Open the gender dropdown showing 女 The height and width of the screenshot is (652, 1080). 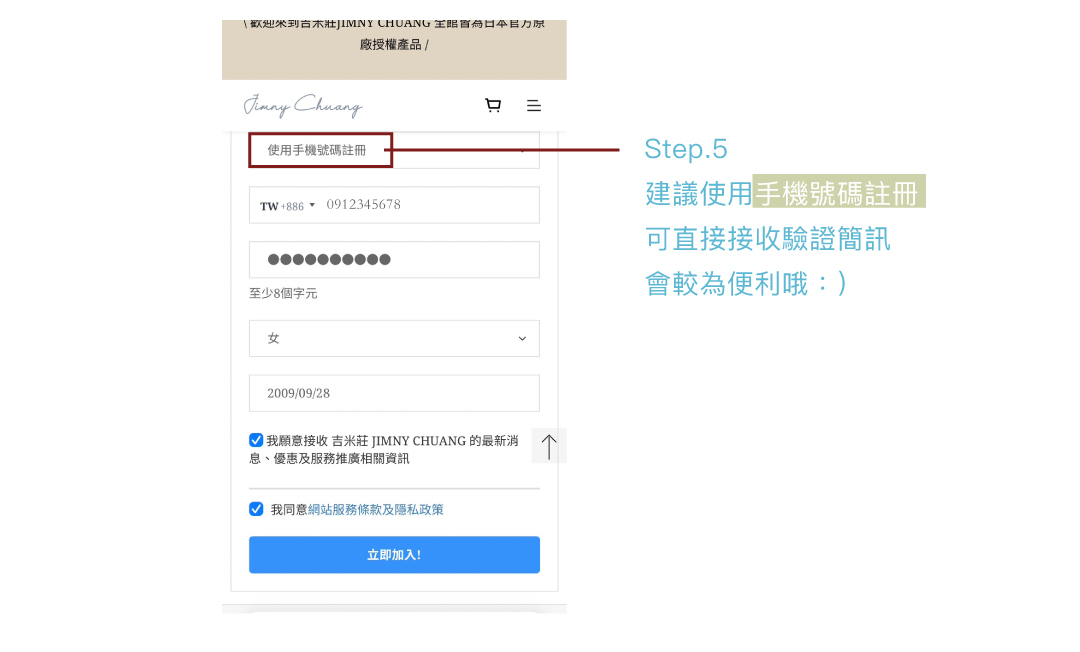pos(394,338)
